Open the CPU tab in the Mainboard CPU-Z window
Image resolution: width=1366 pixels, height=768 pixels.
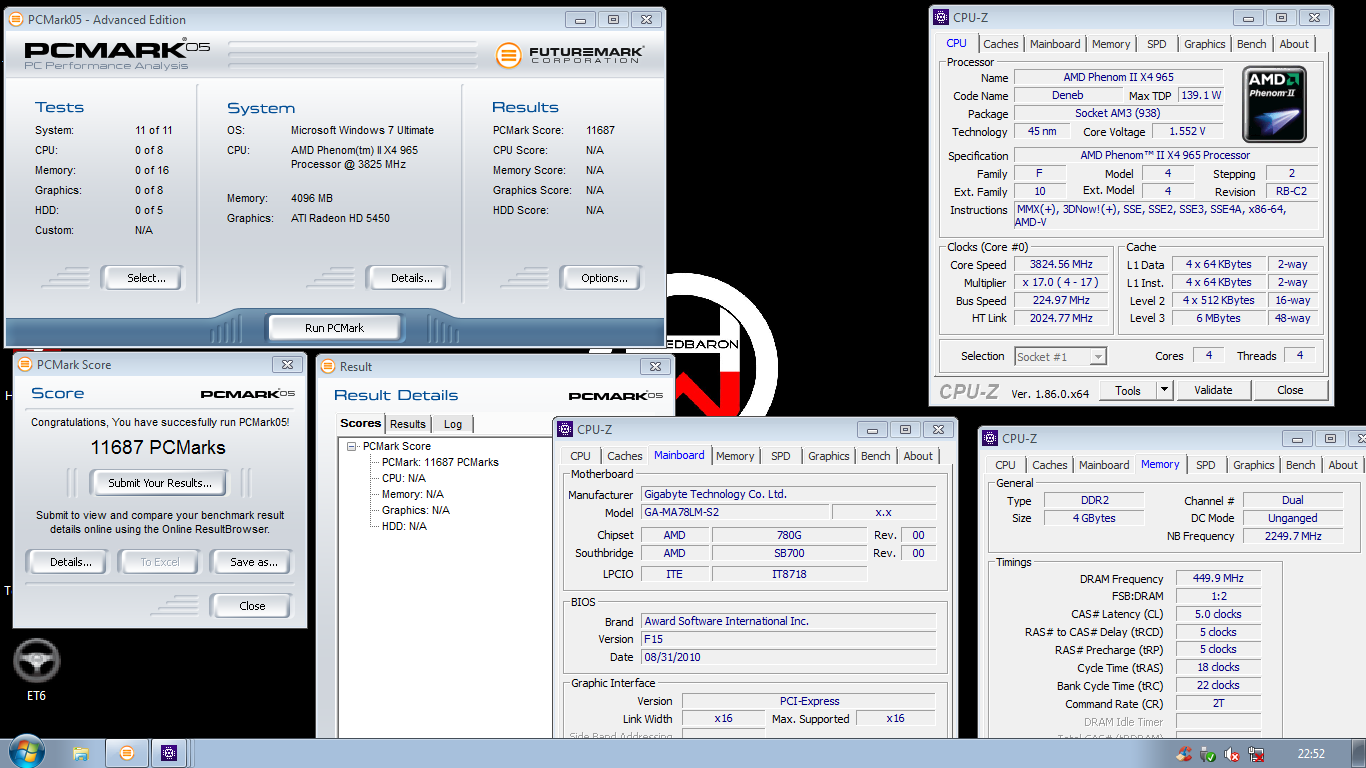tap(580, 456)
